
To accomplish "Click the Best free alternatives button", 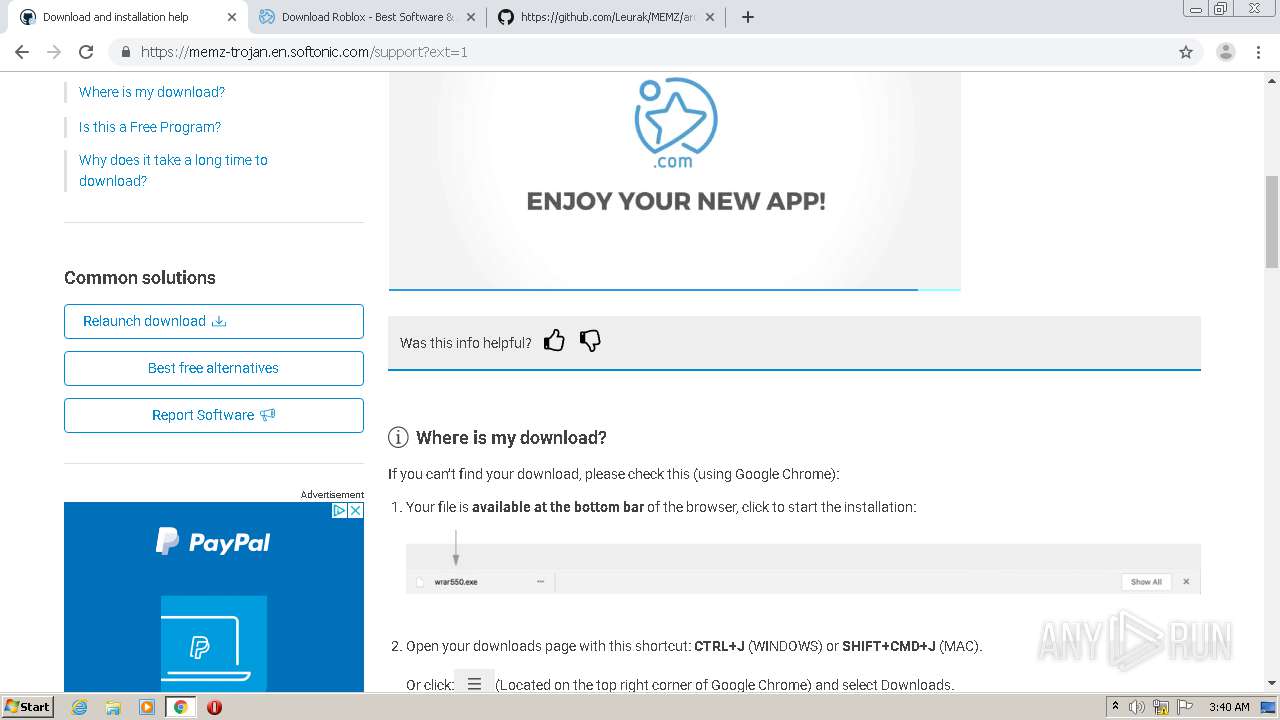I will 214,368.
